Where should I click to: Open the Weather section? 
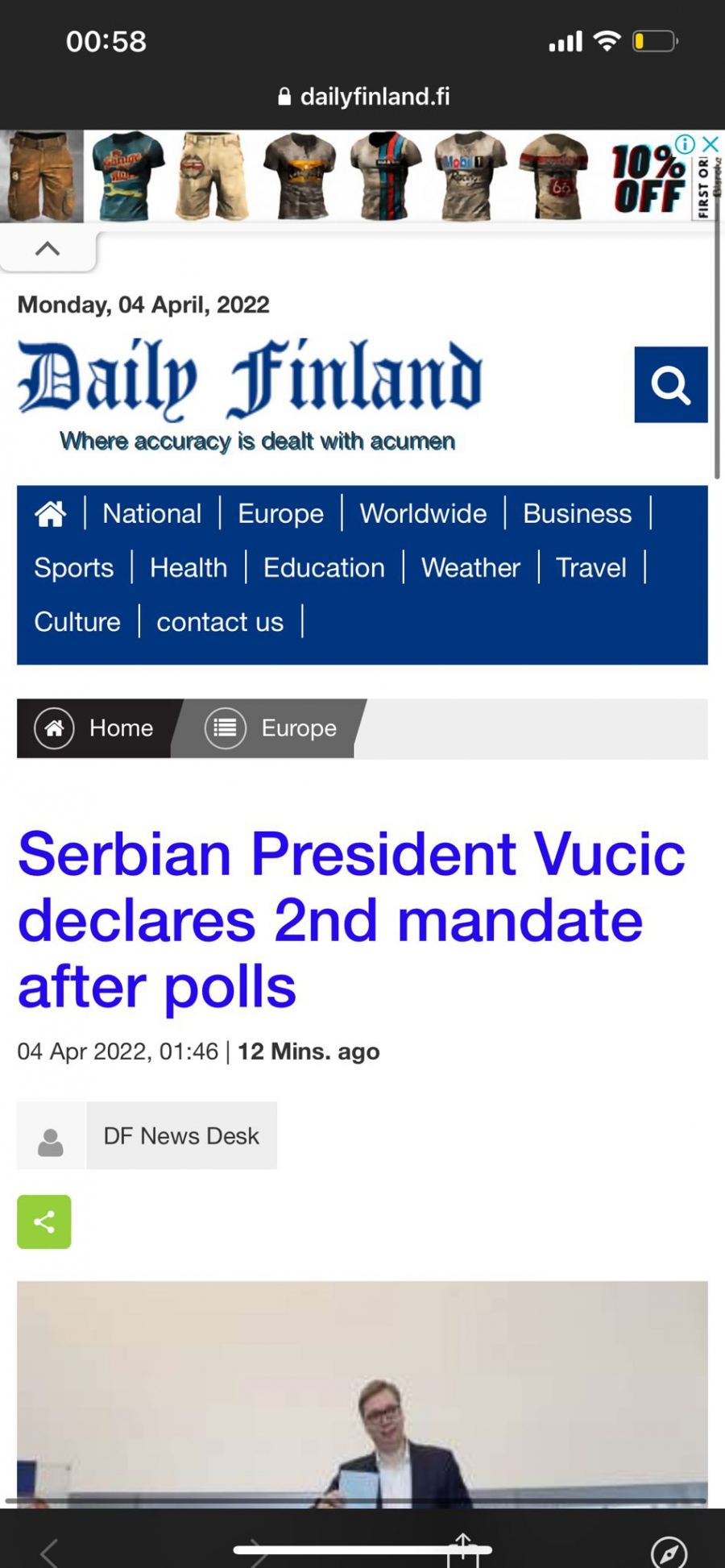(470, 567)
